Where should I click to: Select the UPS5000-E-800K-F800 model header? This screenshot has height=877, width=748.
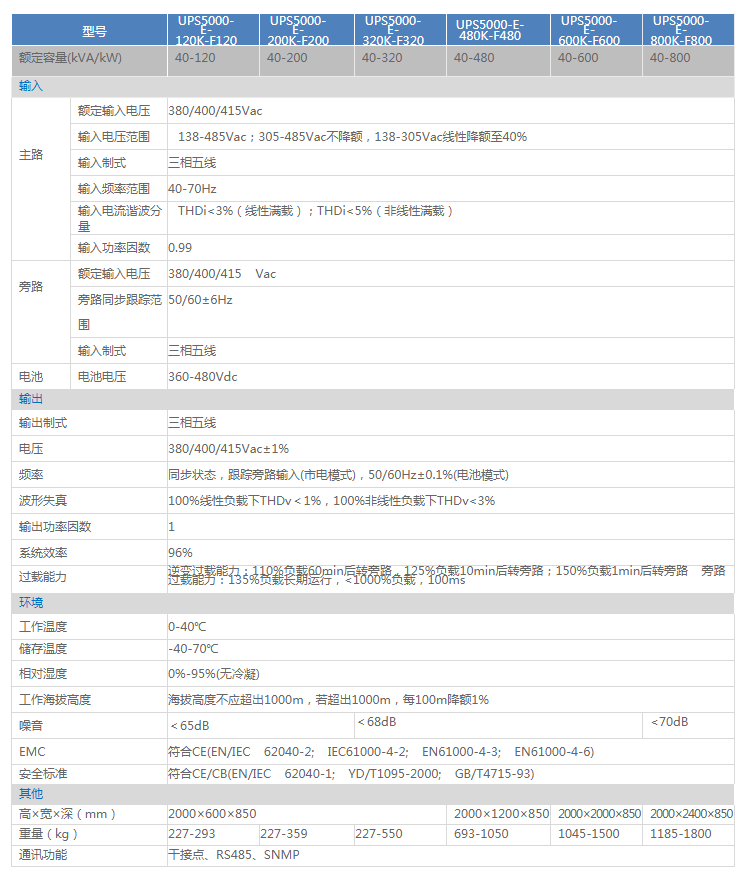[x=680, y=30]
